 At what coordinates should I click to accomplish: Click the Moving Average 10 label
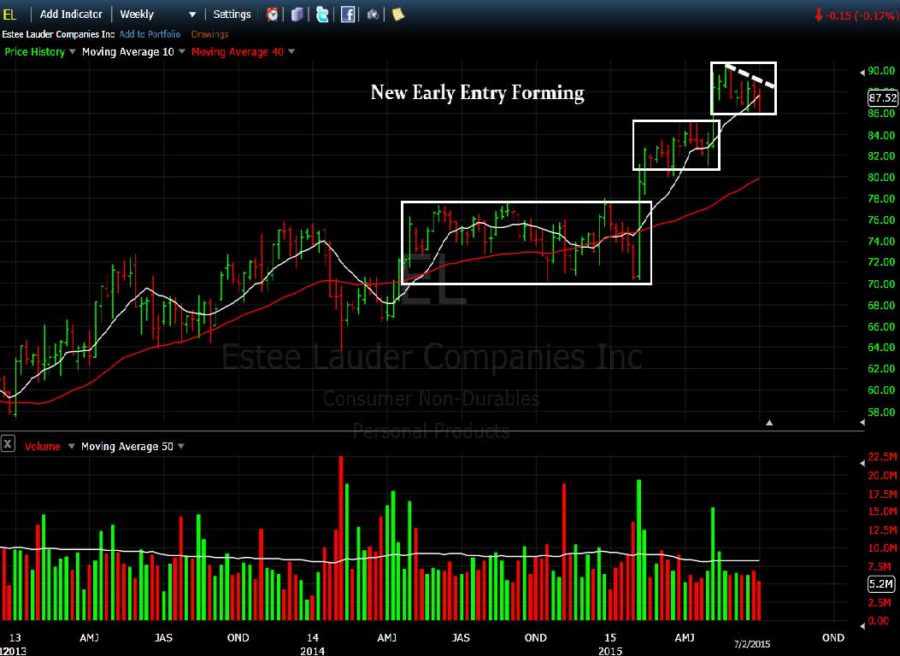point(128,52)
